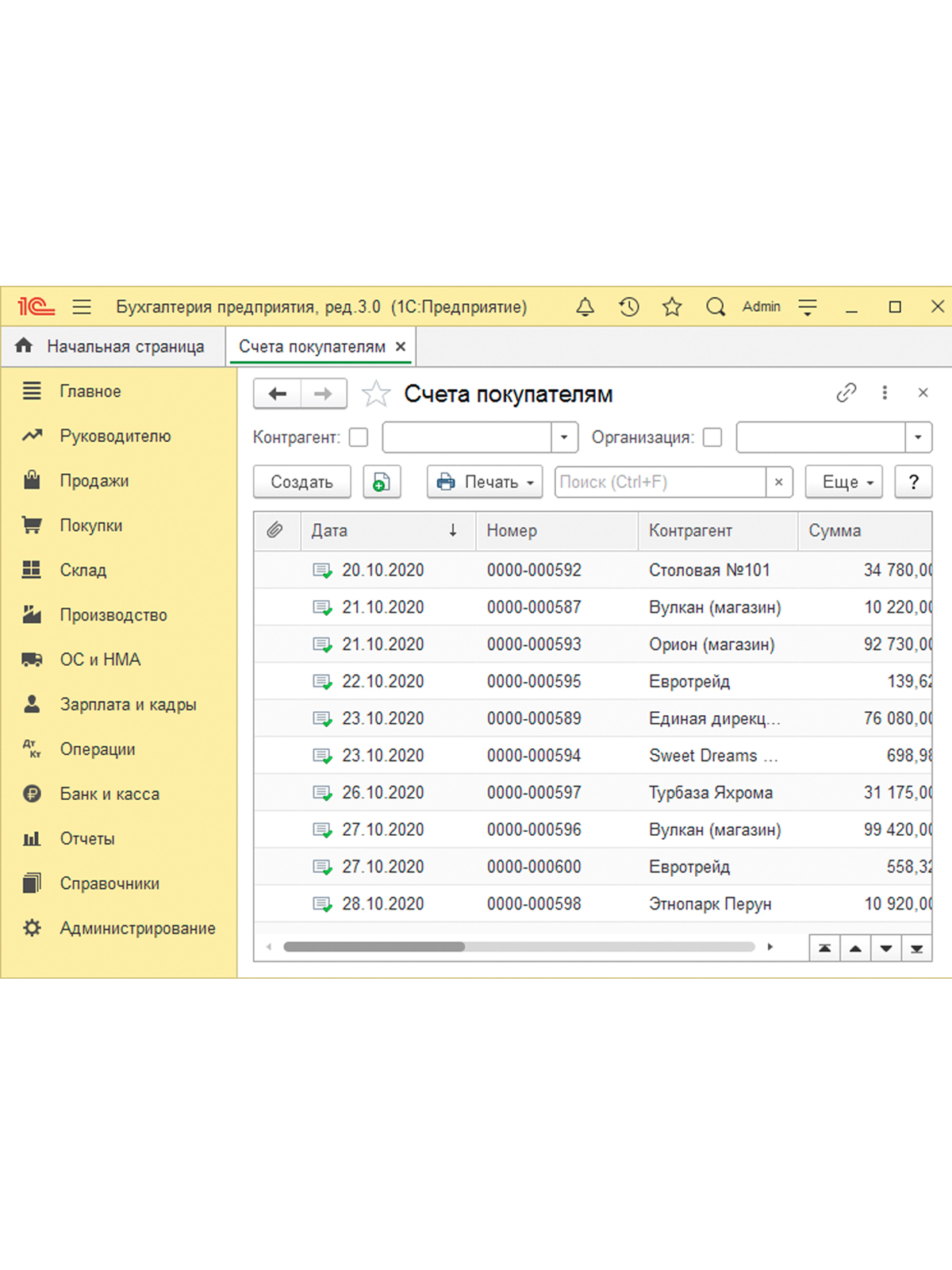
Task: Open form options three-dots menu
Action: [885, 392]
